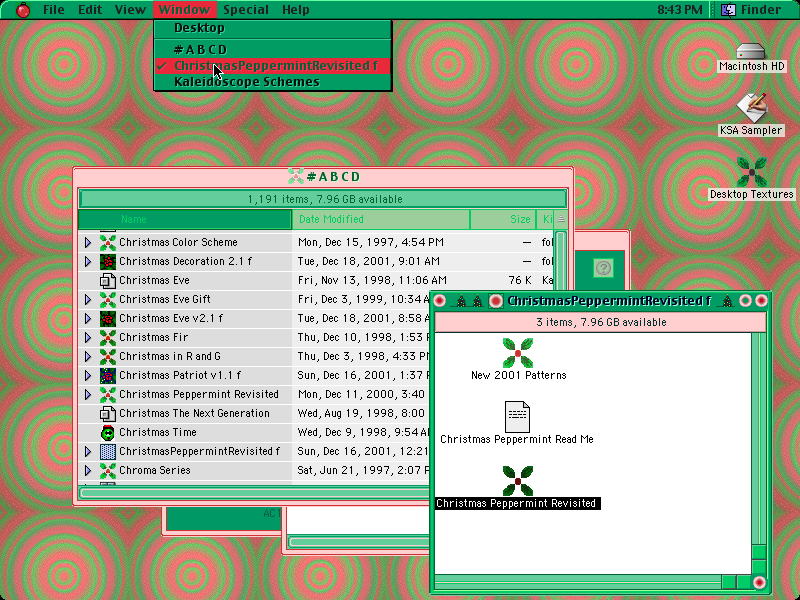Expand the Christmas Color Scheme folder

point(88,242)
